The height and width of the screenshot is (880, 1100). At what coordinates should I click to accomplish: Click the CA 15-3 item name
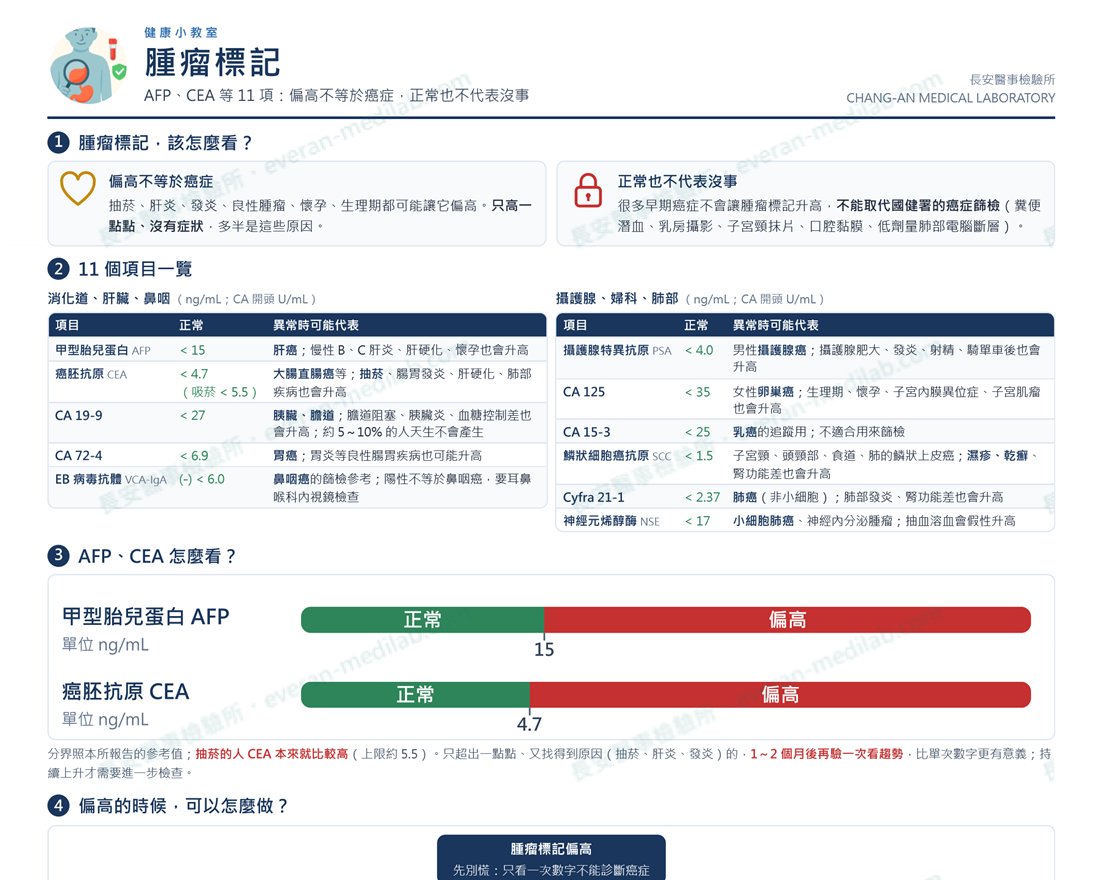pyautogui.click(x=586, y=432)
